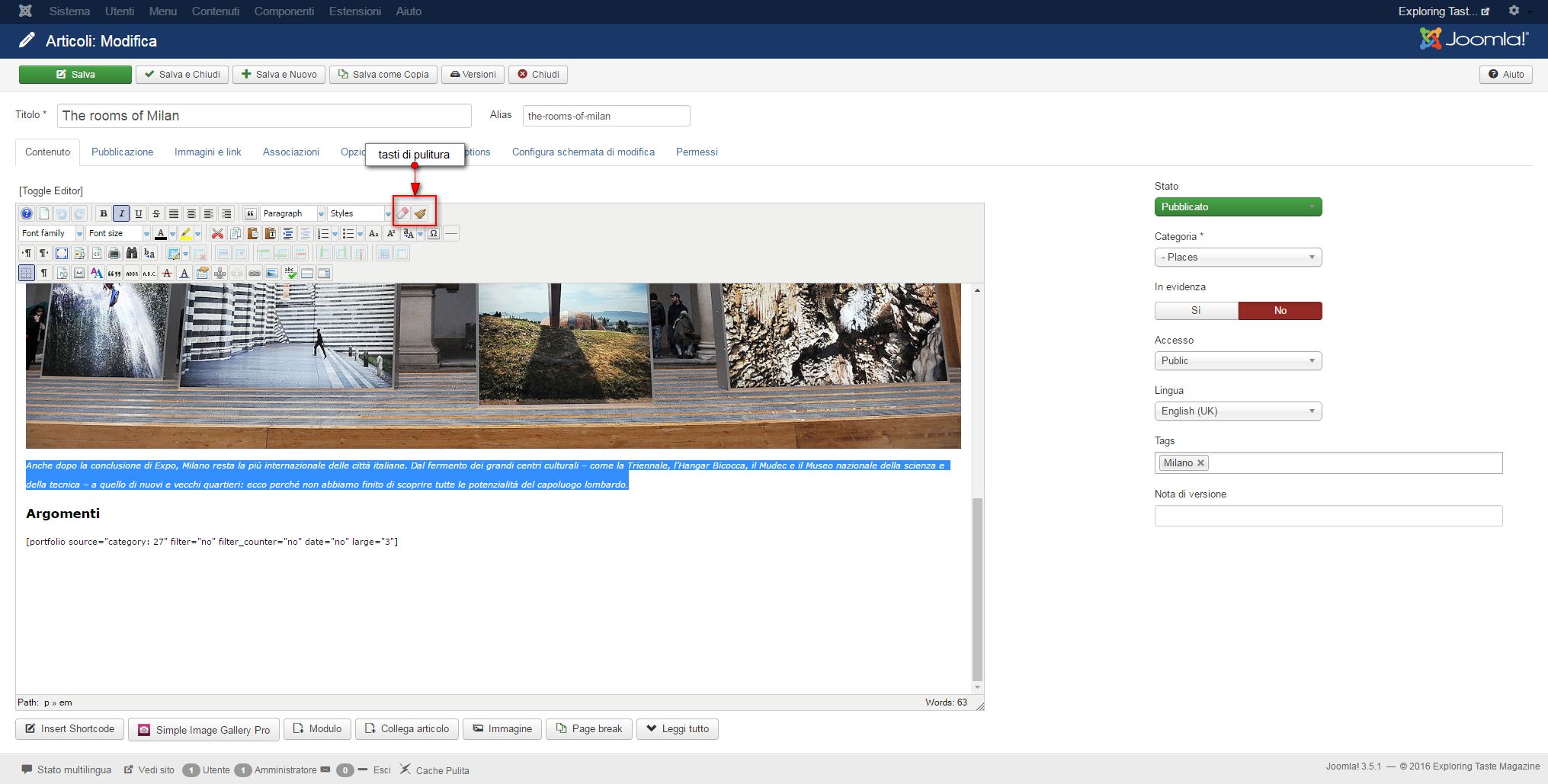
Task: Insert special character with omega icon
Action: point(434,233)
